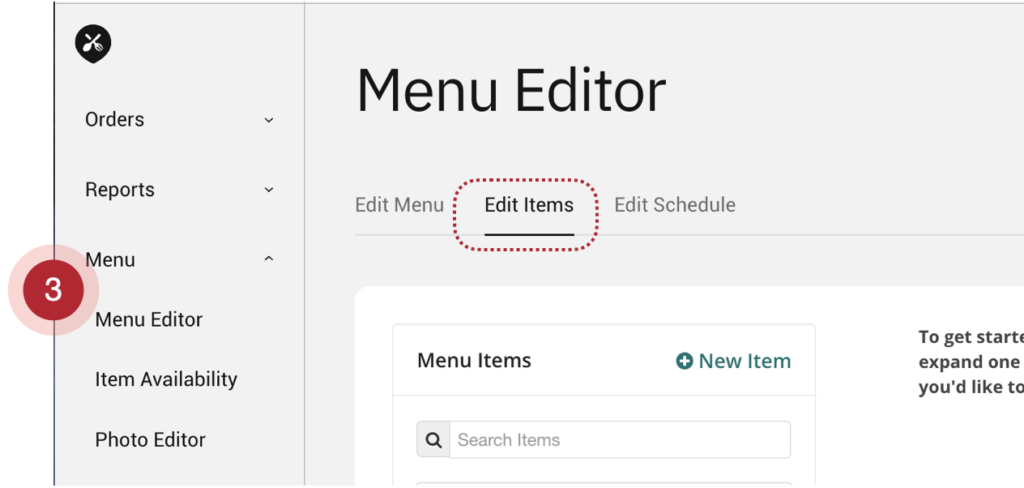Click the red step 3 badge
The height and width of the screenshot is (488, 1024).
53,290
